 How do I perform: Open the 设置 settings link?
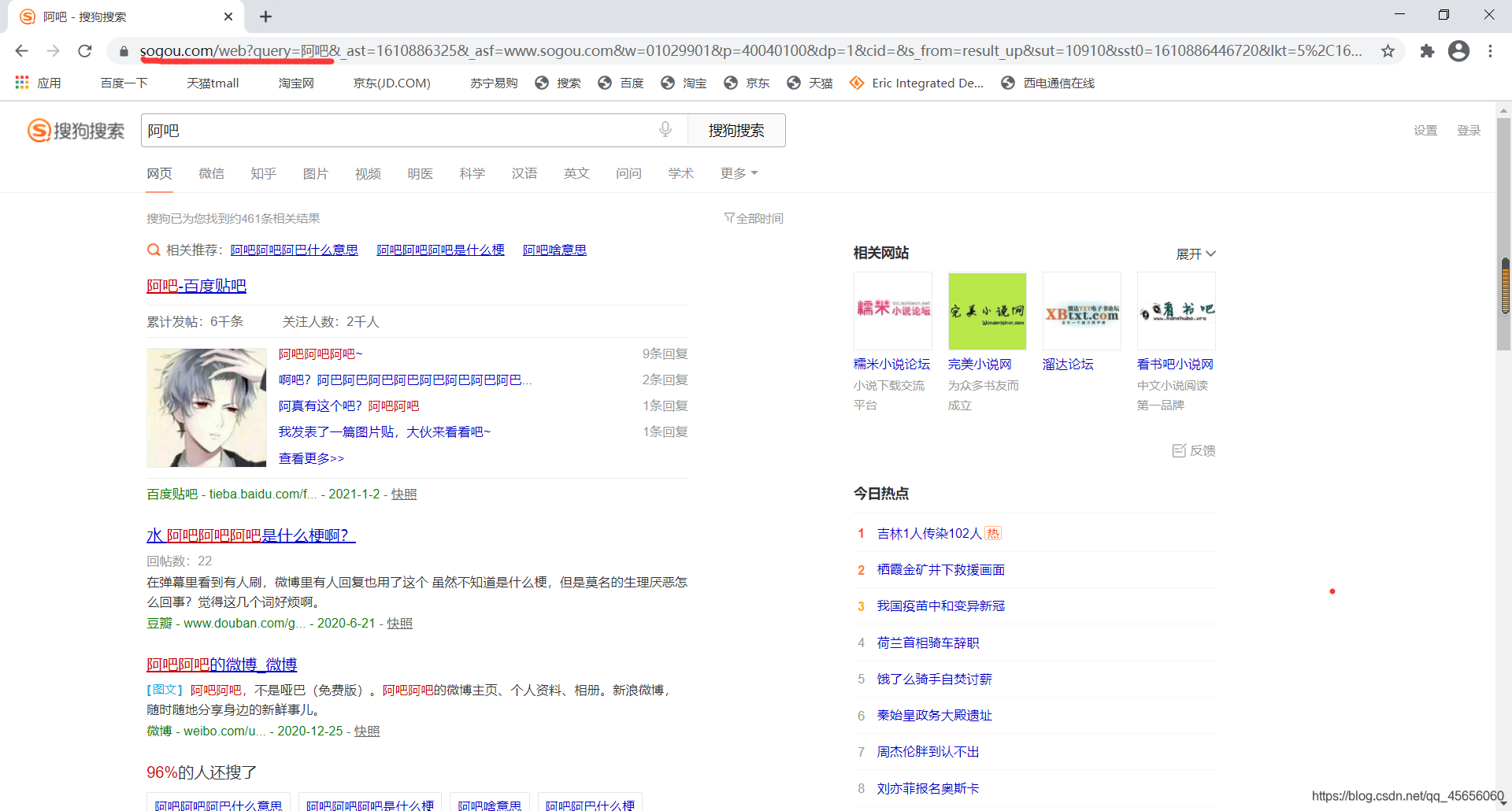click(1425, 131)
